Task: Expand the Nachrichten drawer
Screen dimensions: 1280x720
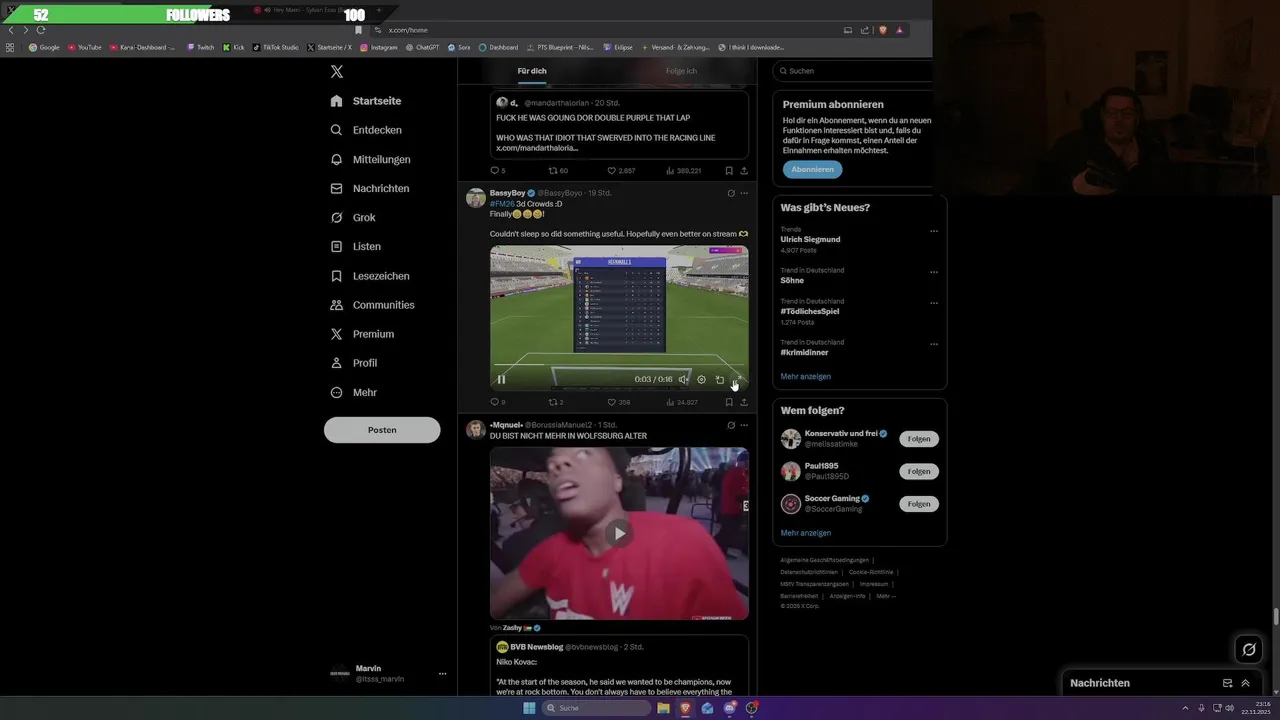Action: (1245, 683)
